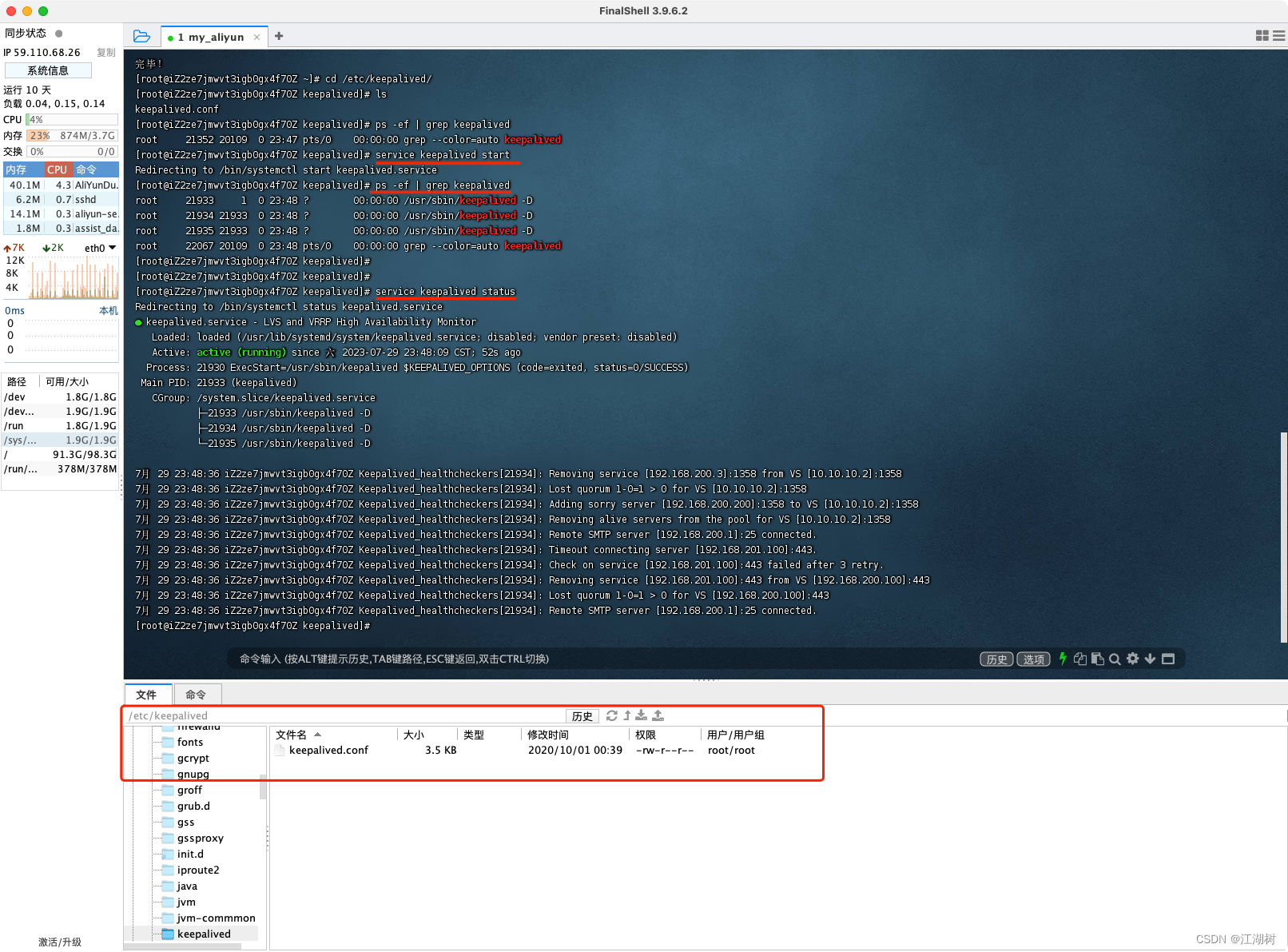Open the 选项 options button

click(1033, 659)
